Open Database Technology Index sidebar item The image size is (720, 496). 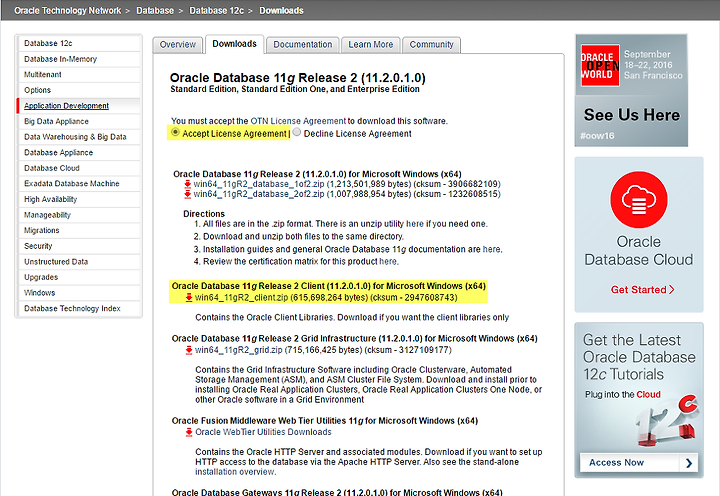click(x=79, y=309)
